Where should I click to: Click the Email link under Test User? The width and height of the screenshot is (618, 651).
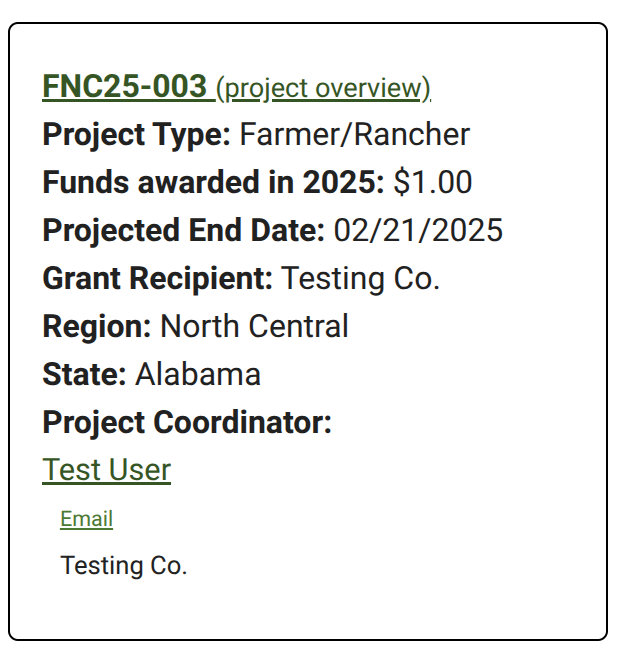86,519
